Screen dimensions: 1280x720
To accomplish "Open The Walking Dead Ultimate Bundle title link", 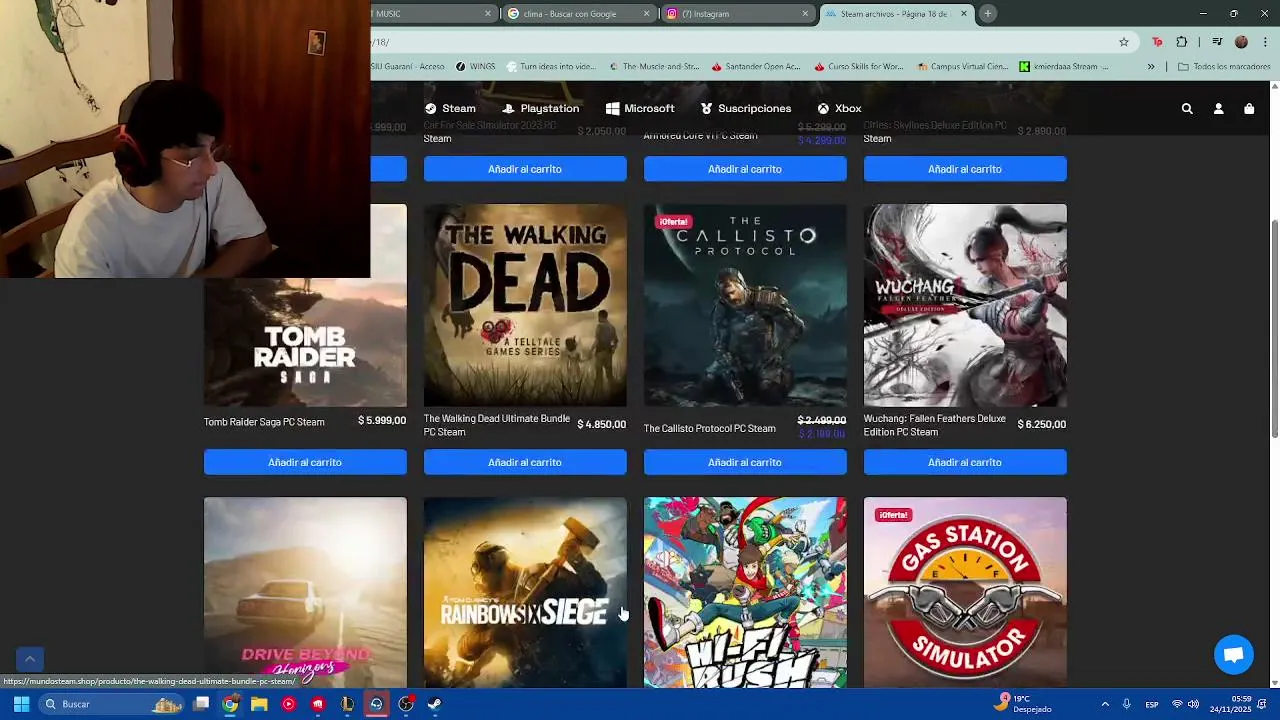I will [497, 425].
